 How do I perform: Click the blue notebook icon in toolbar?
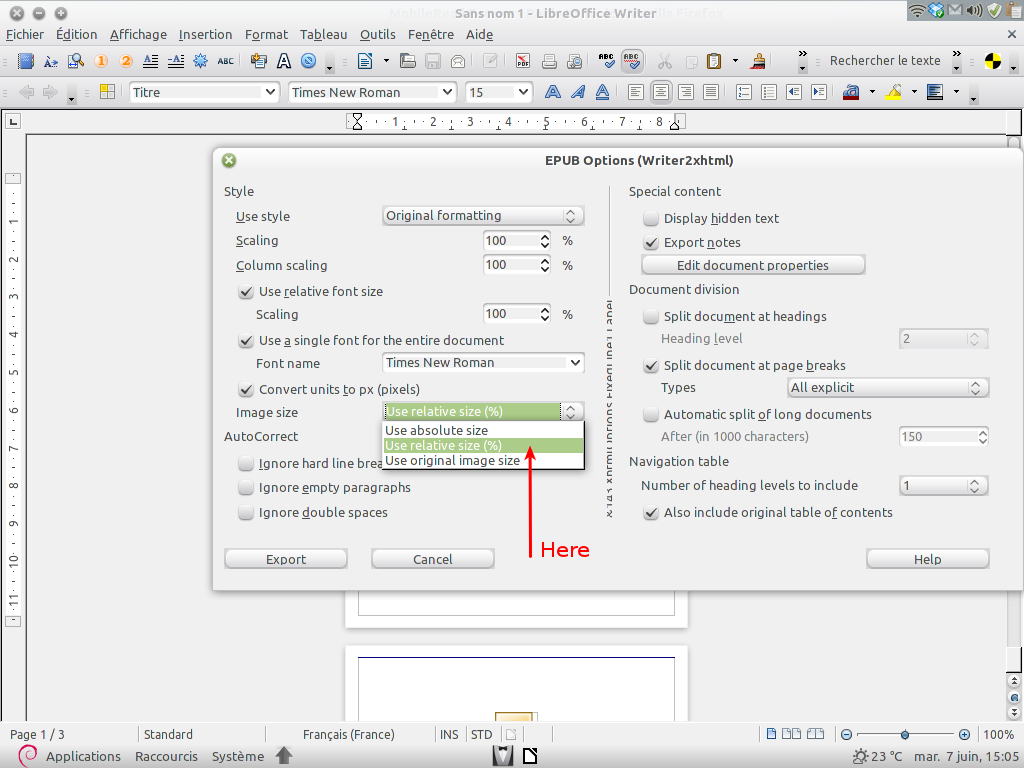pos(25,61)
